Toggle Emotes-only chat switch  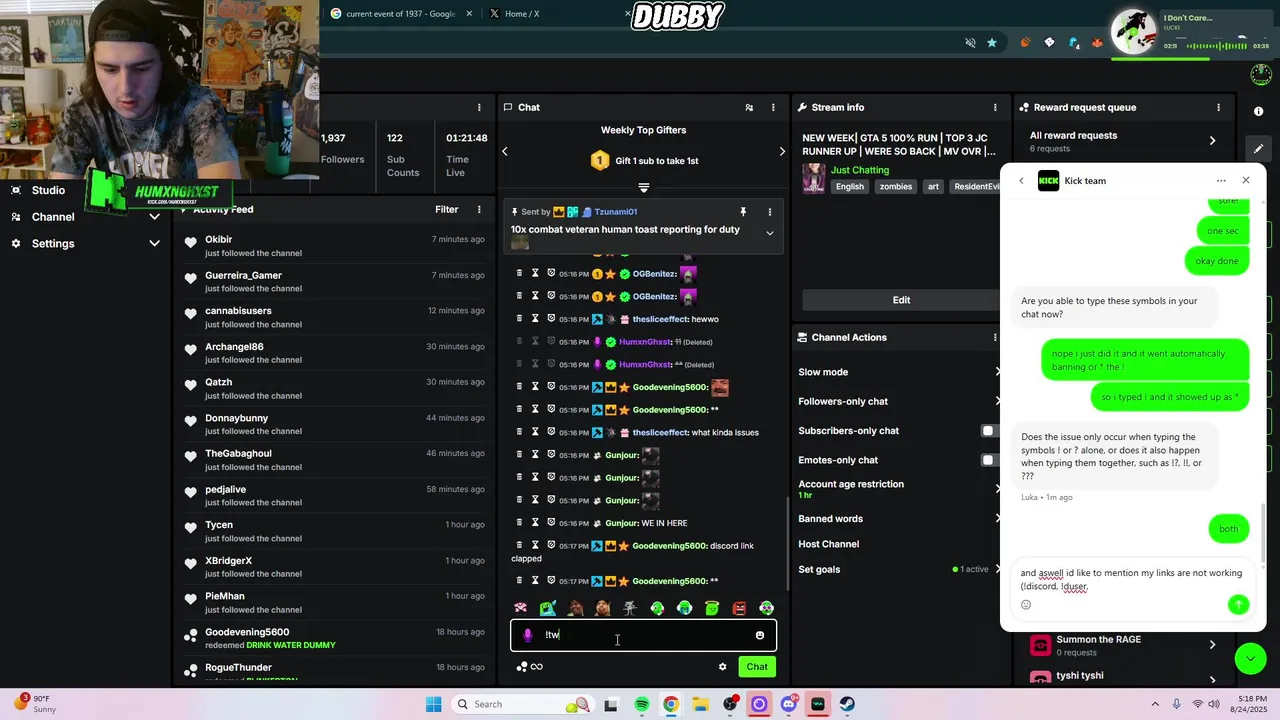pos(990,460)
